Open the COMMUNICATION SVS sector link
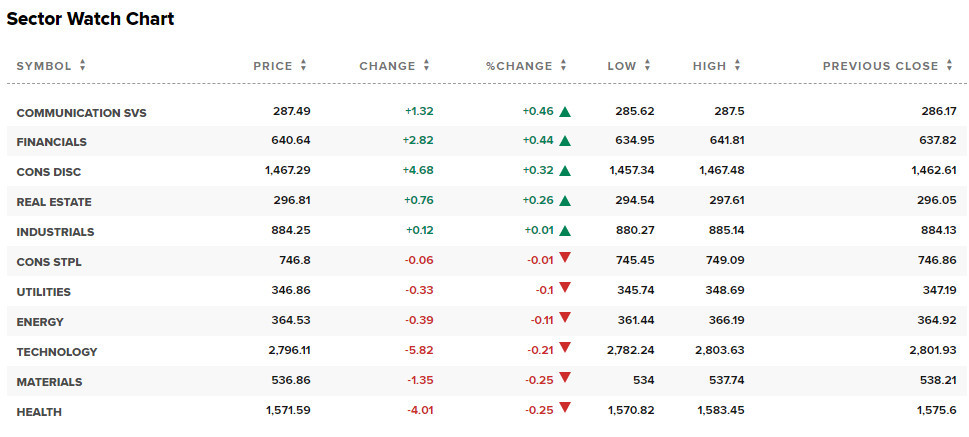 point(81,113)
